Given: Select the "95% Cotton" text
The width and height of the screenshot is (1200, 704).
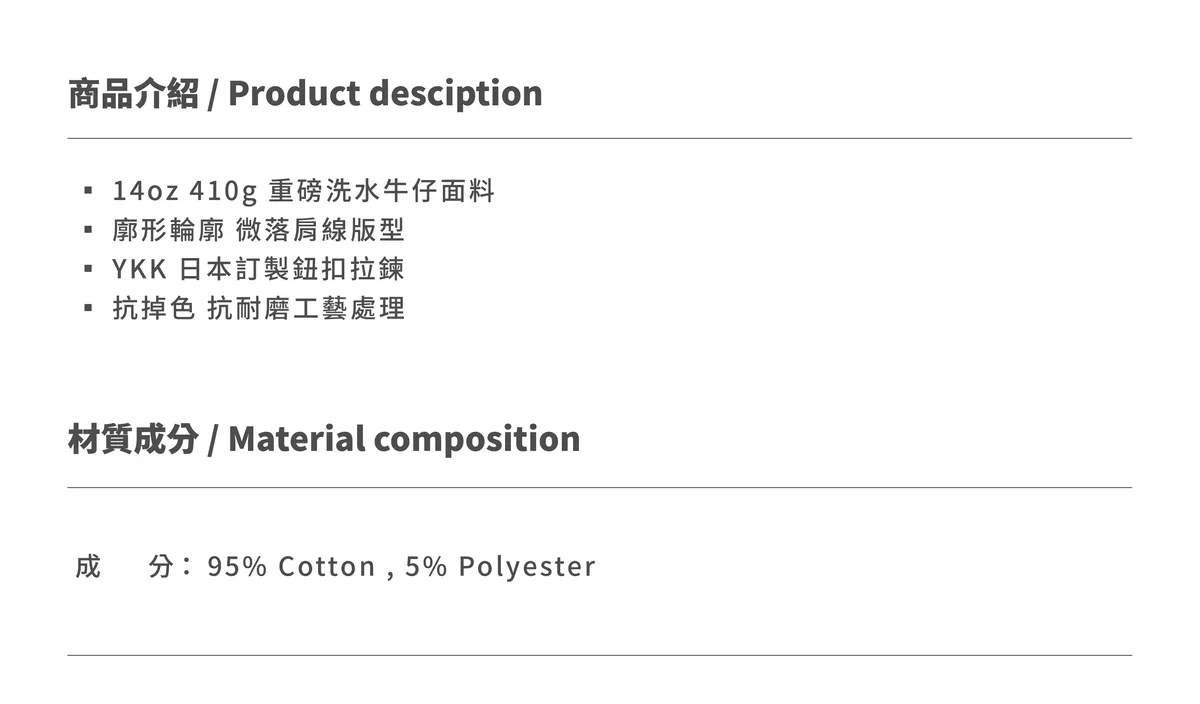Looking at the screenshot, I should pos(291,567).
